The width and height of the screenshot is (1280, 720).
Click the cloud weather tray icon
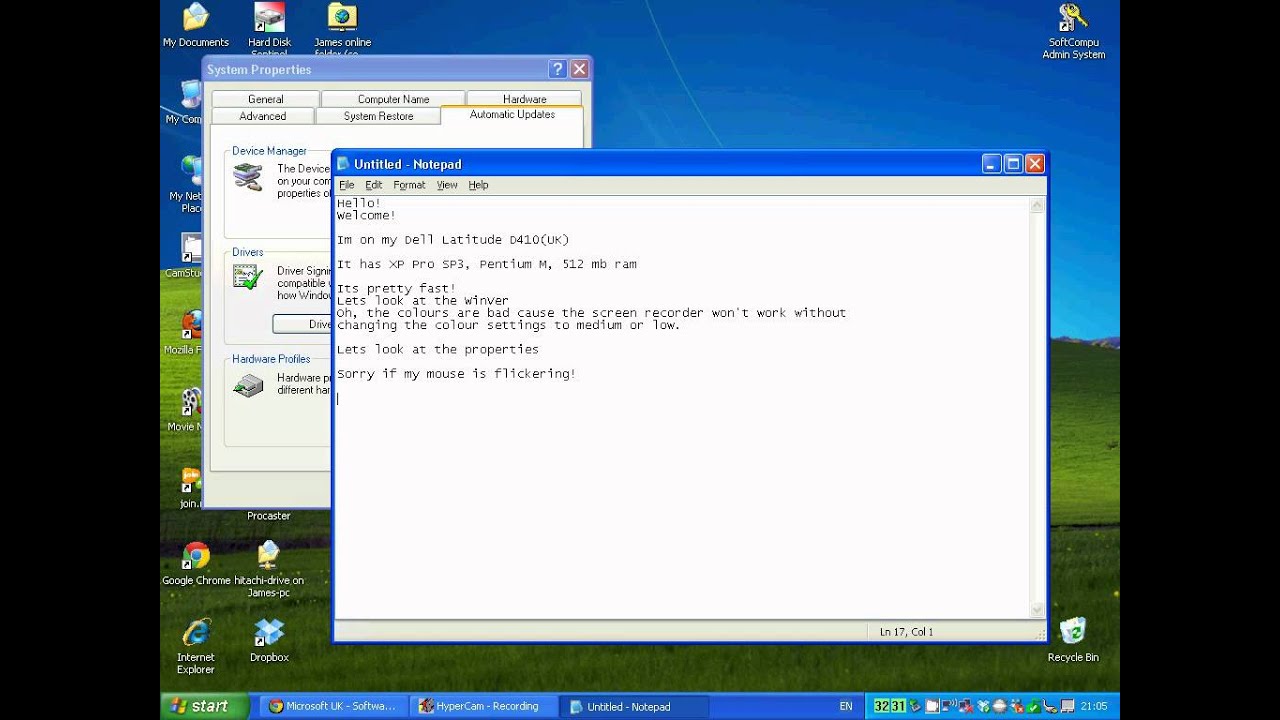1000,706
